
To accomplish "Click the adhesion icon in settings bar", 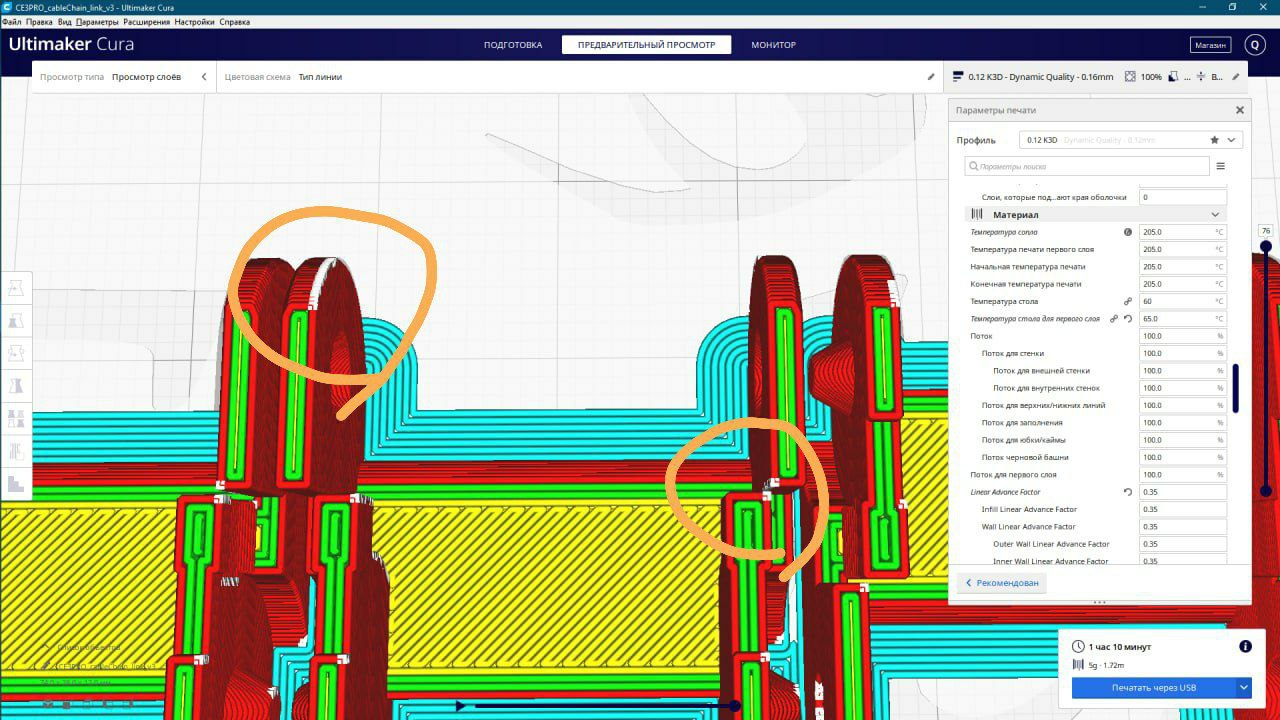I will (1201, 76).
